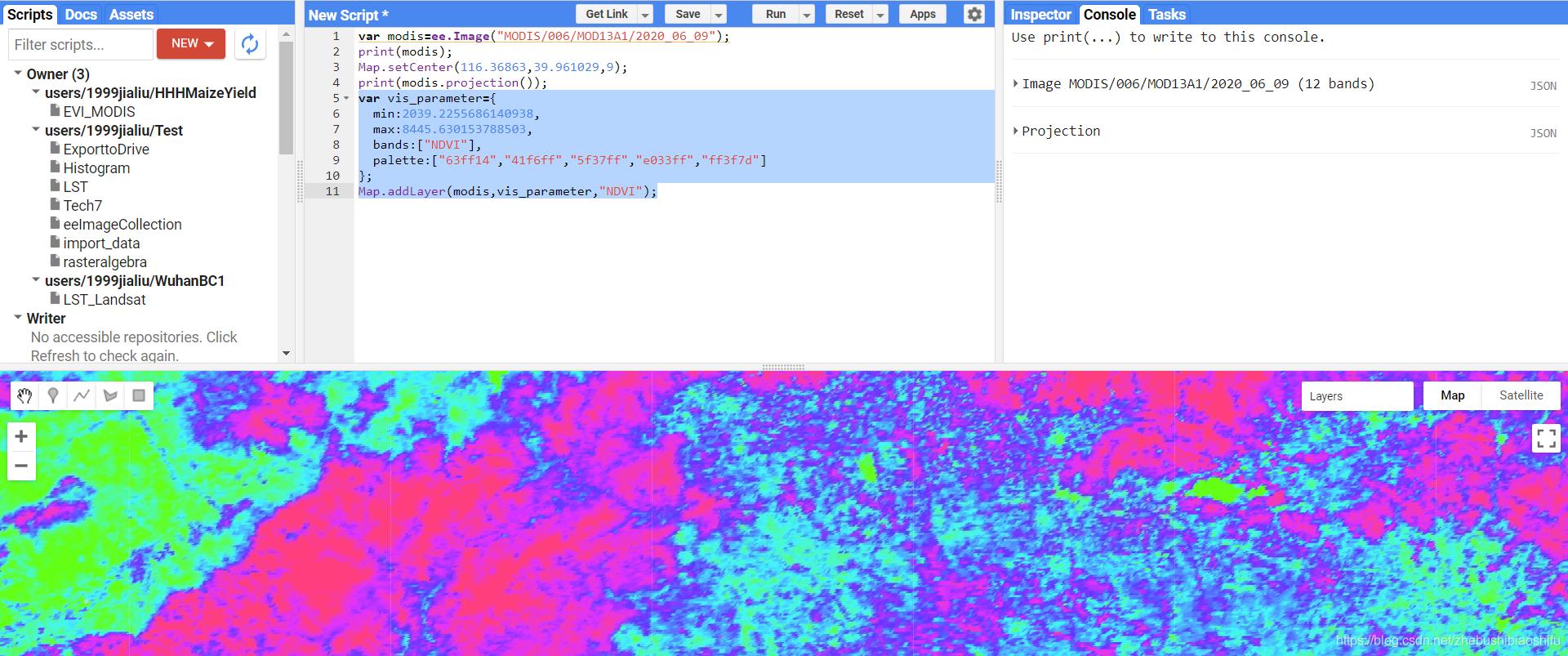Pick the draw polygon shape tool
Image resolution: width=1568 pixels, height=656 pixels.
pyautogui.click(x=110, y=396)
